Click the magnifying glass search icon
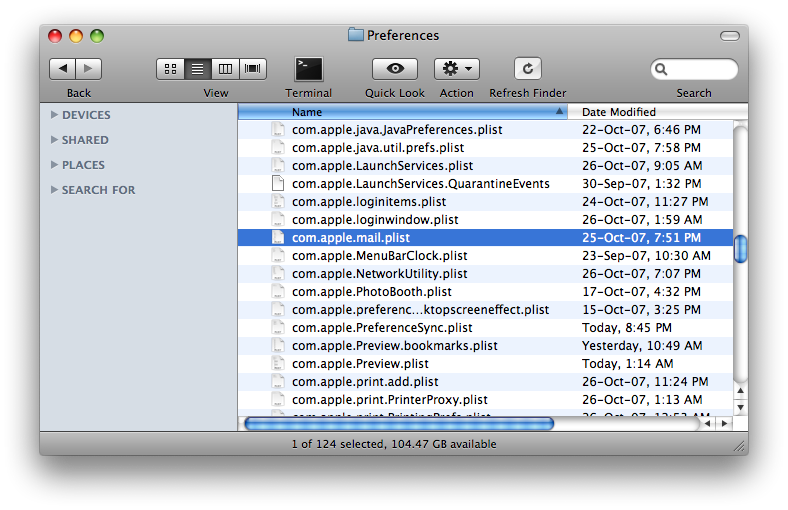 point(661,69)
